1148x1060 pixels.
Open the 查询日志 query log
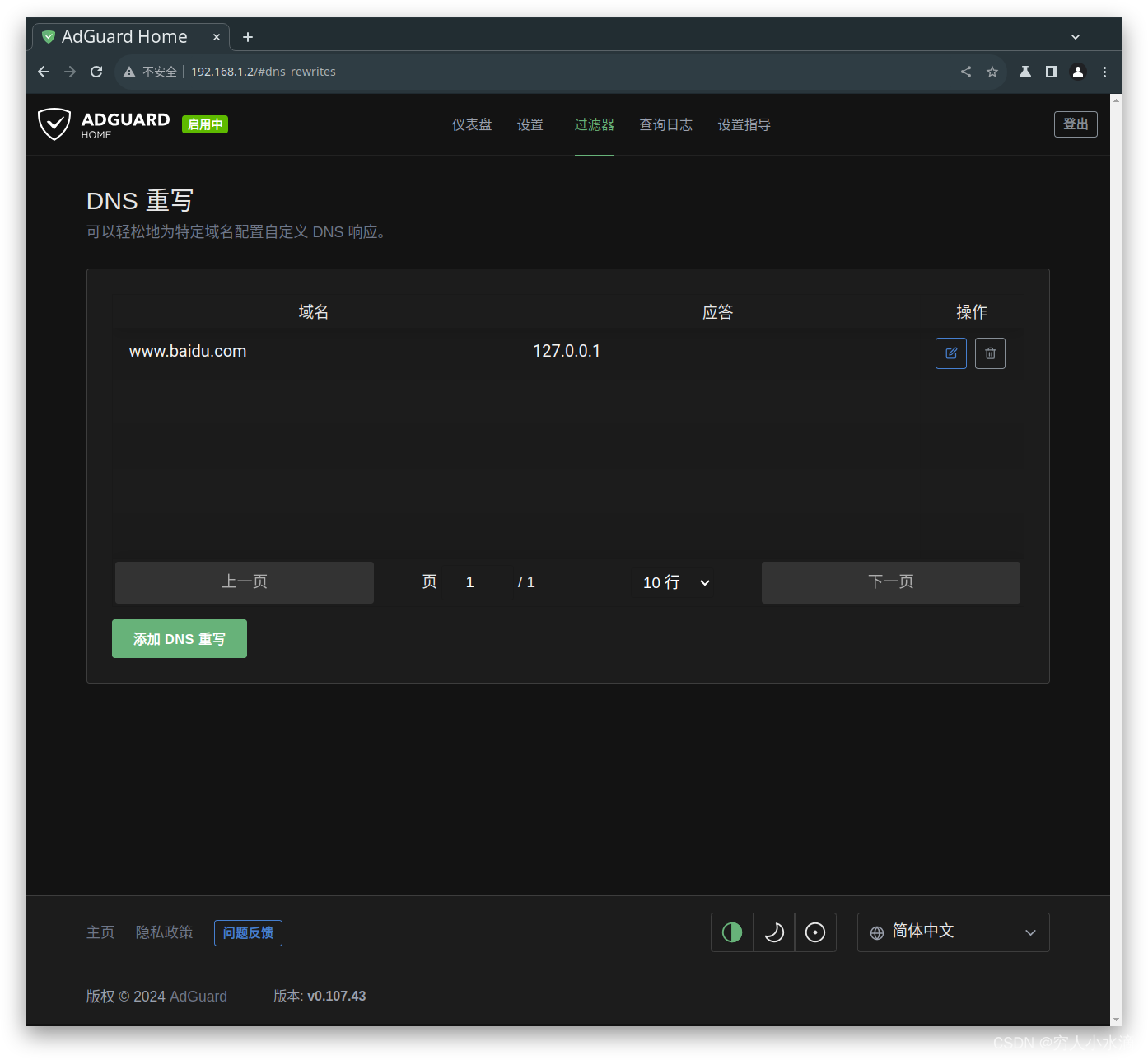[x=666, y=124]
